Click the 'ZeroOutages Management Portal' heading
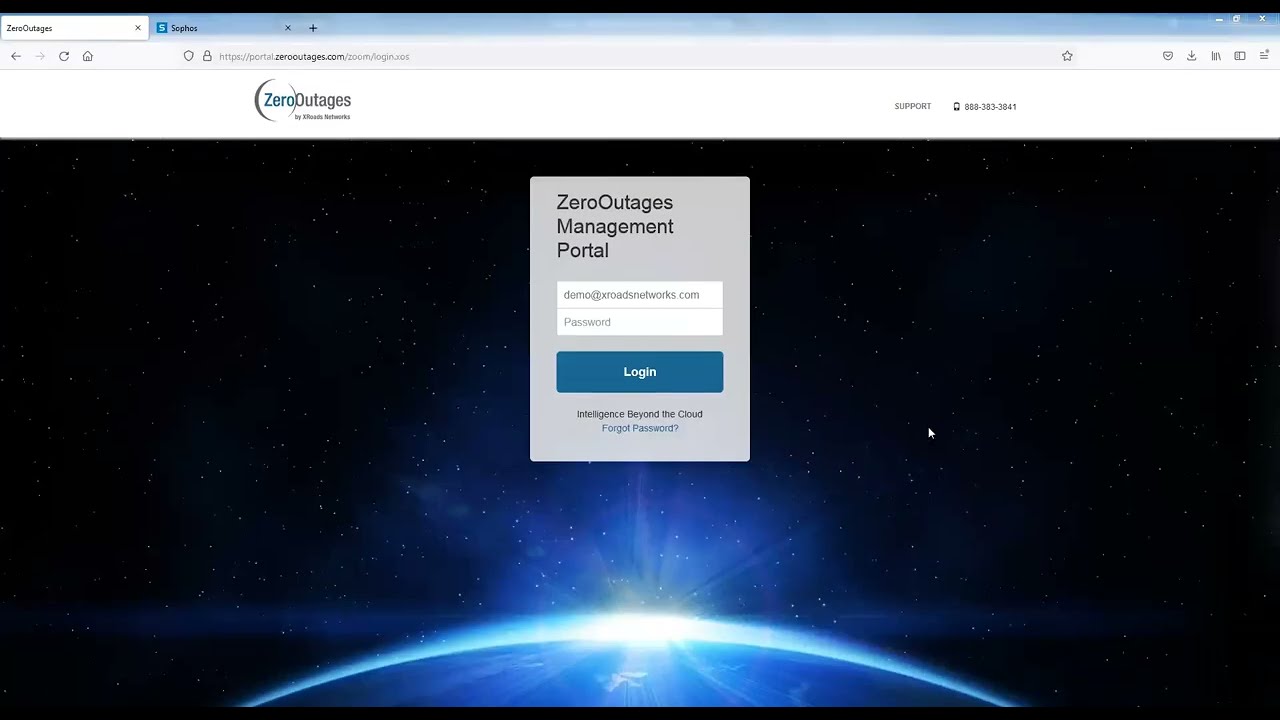This screenshot has width=1280, height=720. pos(615,227)
